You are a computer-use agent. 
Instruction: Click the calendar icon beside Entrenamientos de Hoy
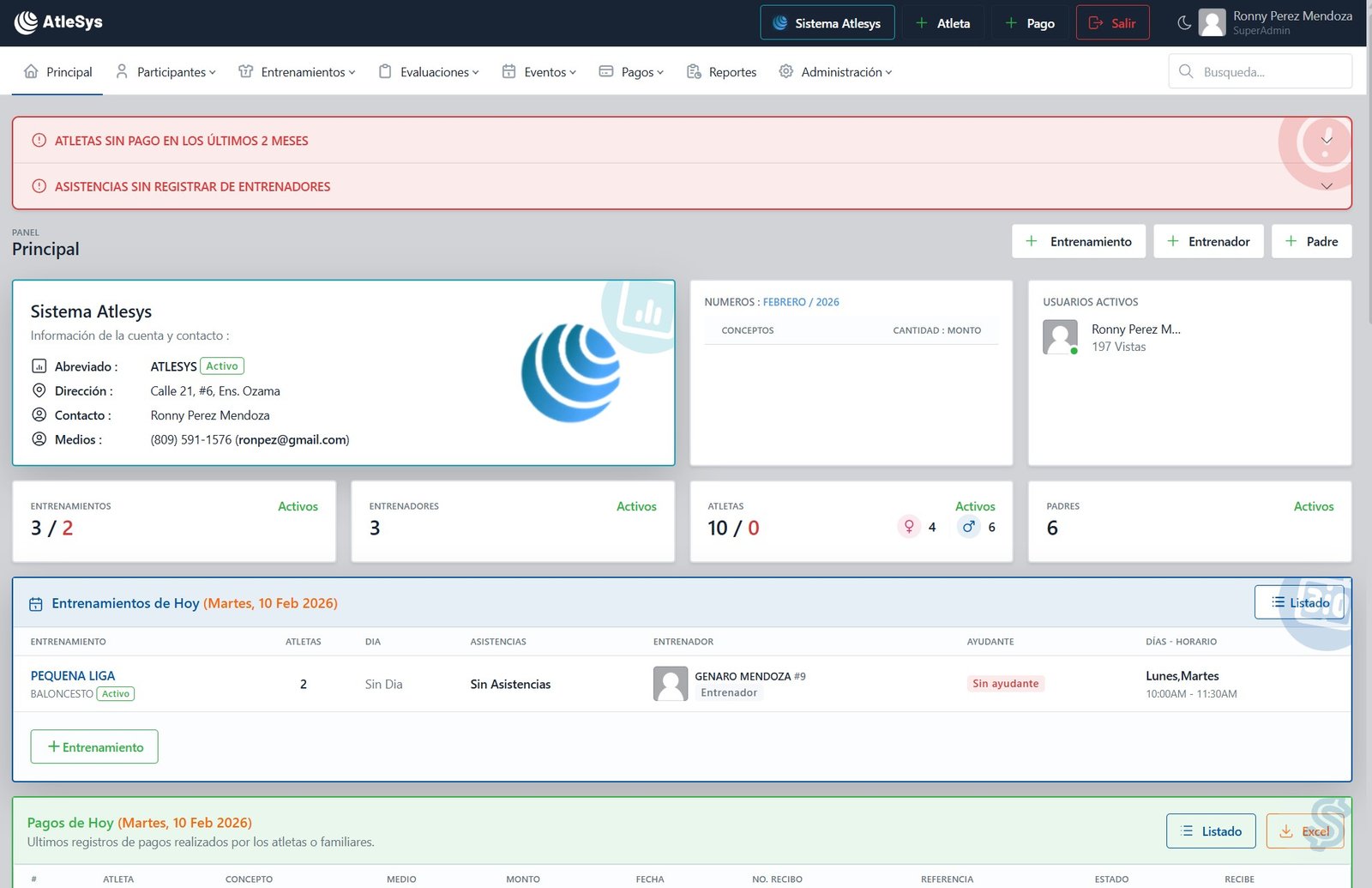coord(35,603)
